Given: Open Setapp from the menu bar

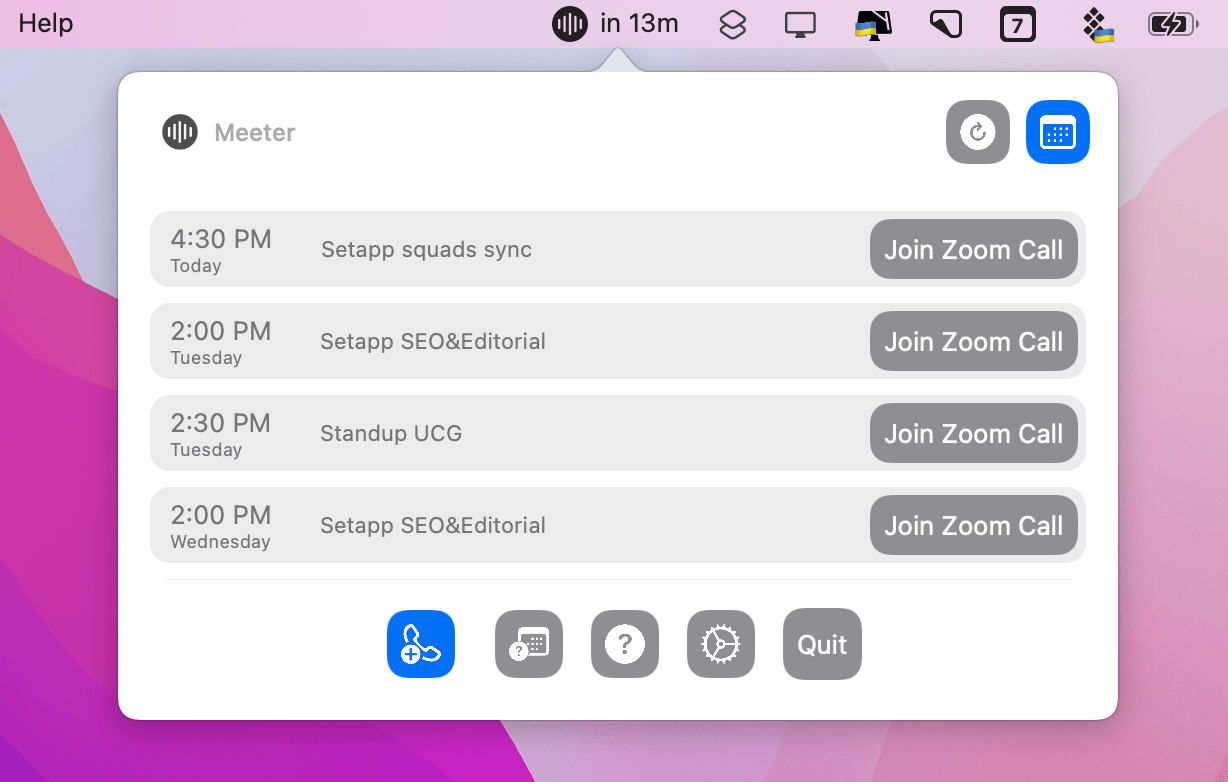Looking at the screenshot, I should [x=732, y=23].
